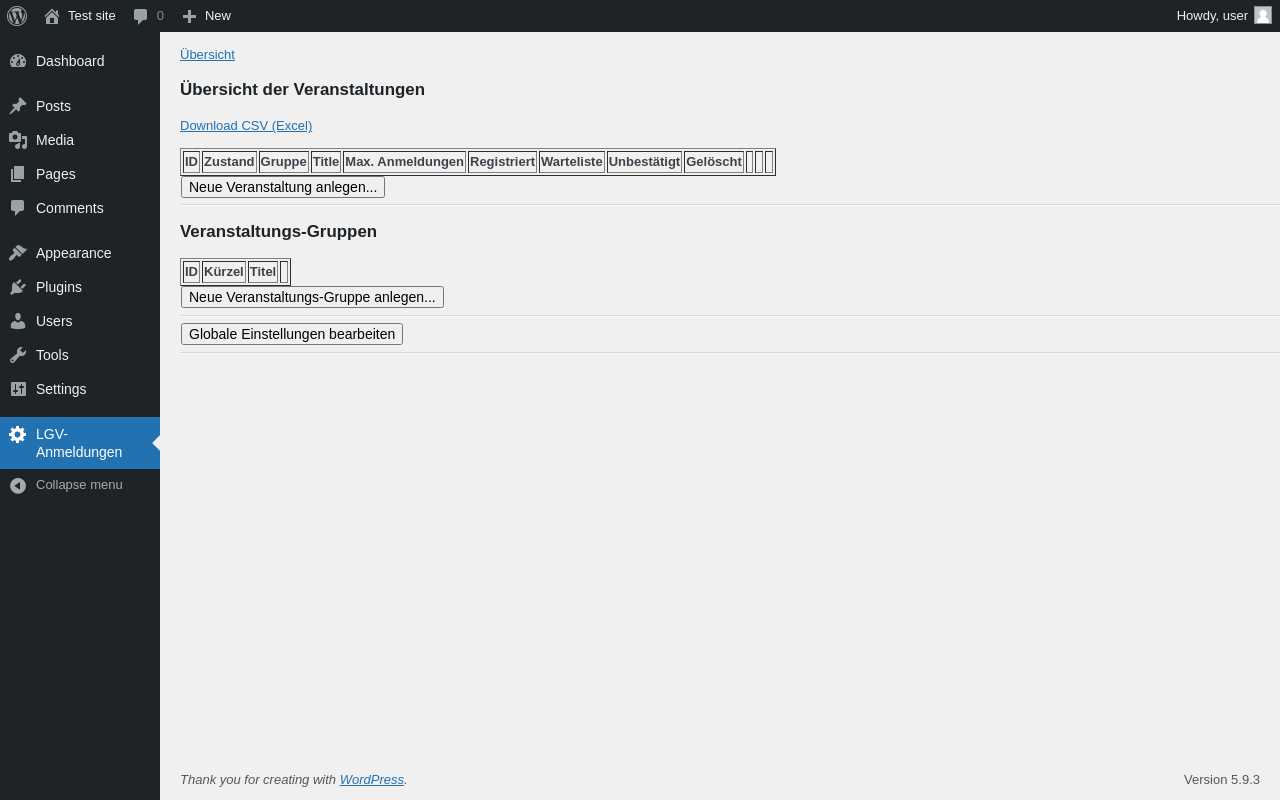Click the Plugins plug icon
The height and width of the screenshot is (800, 1280).
click(18, 287)
